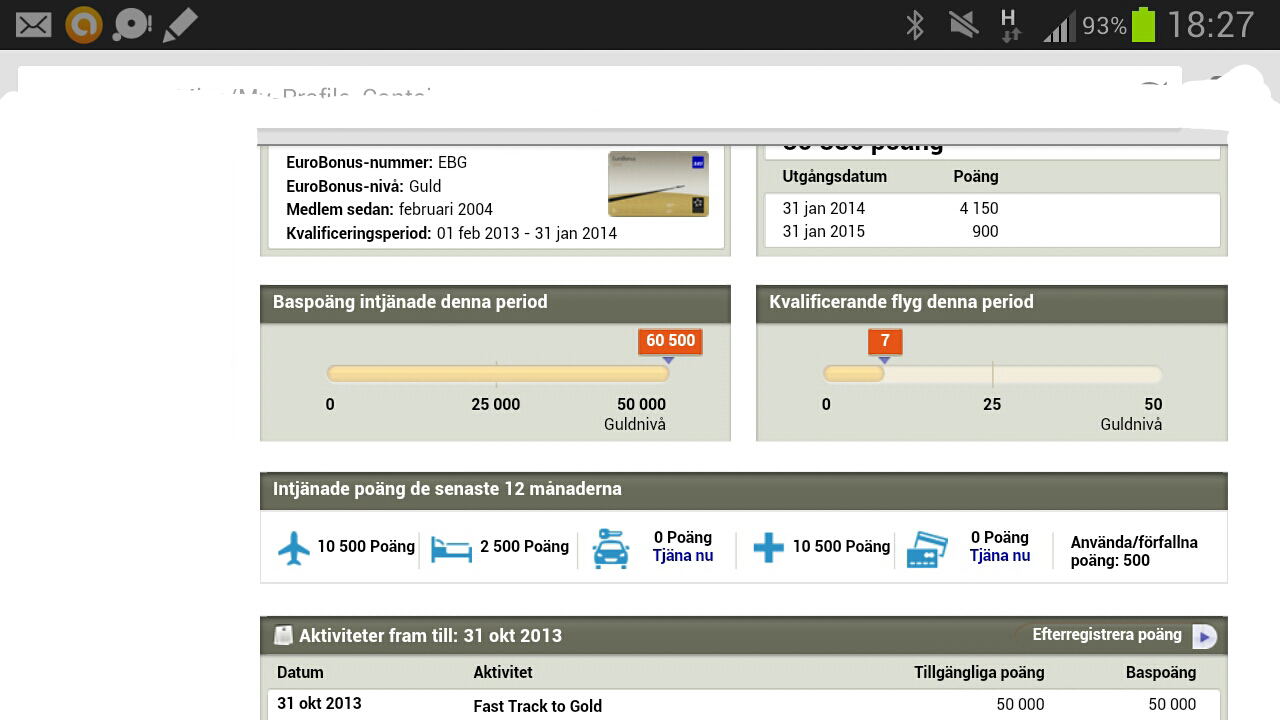Click the 7 qualifying flights marker
Screen dimensions: 1280x720
point(885,341)
